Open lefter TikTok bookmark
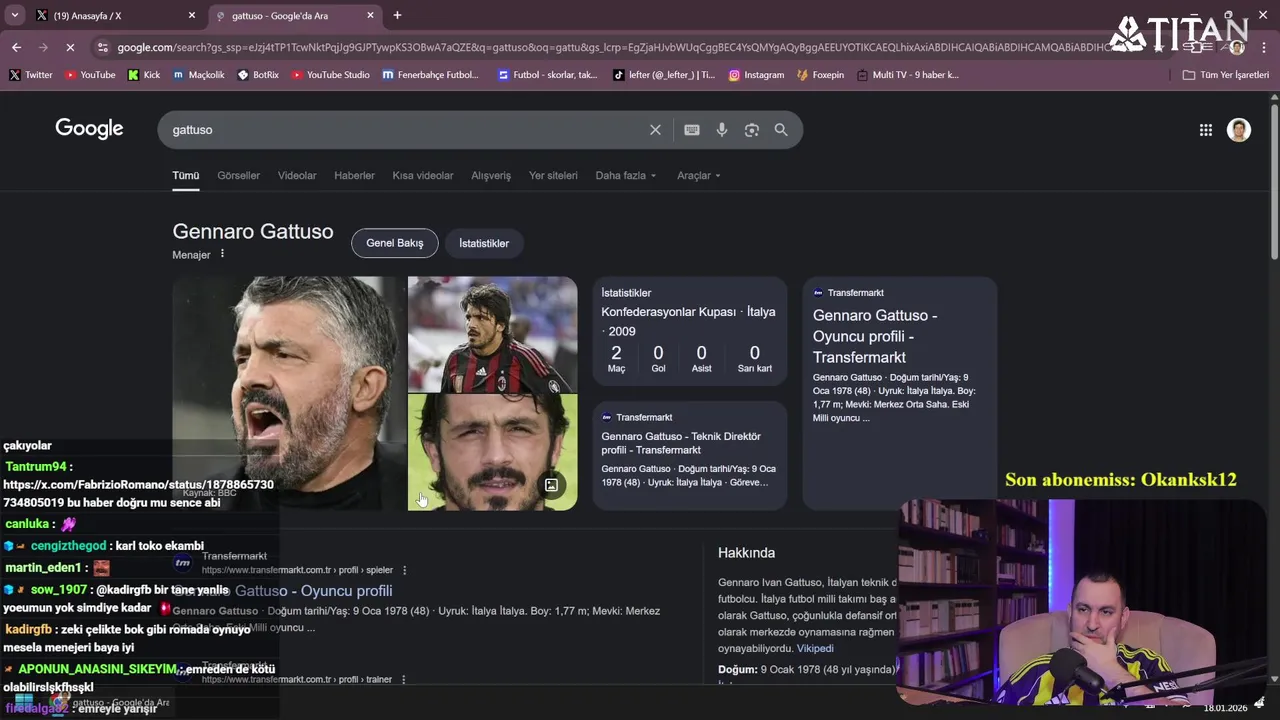This screenshot has height=720, width=1280. point(664,75)
